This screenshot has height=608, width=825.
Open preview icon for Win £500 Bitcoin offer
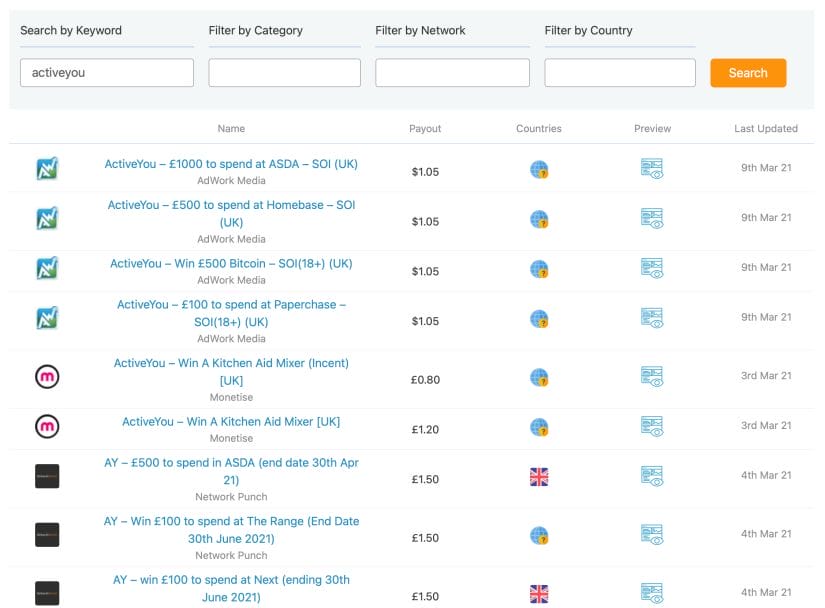652,268
